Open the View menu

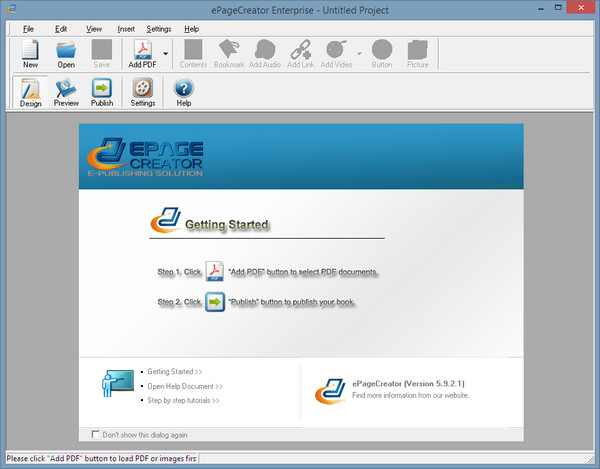pyautogui.click(x=93, y=29)
